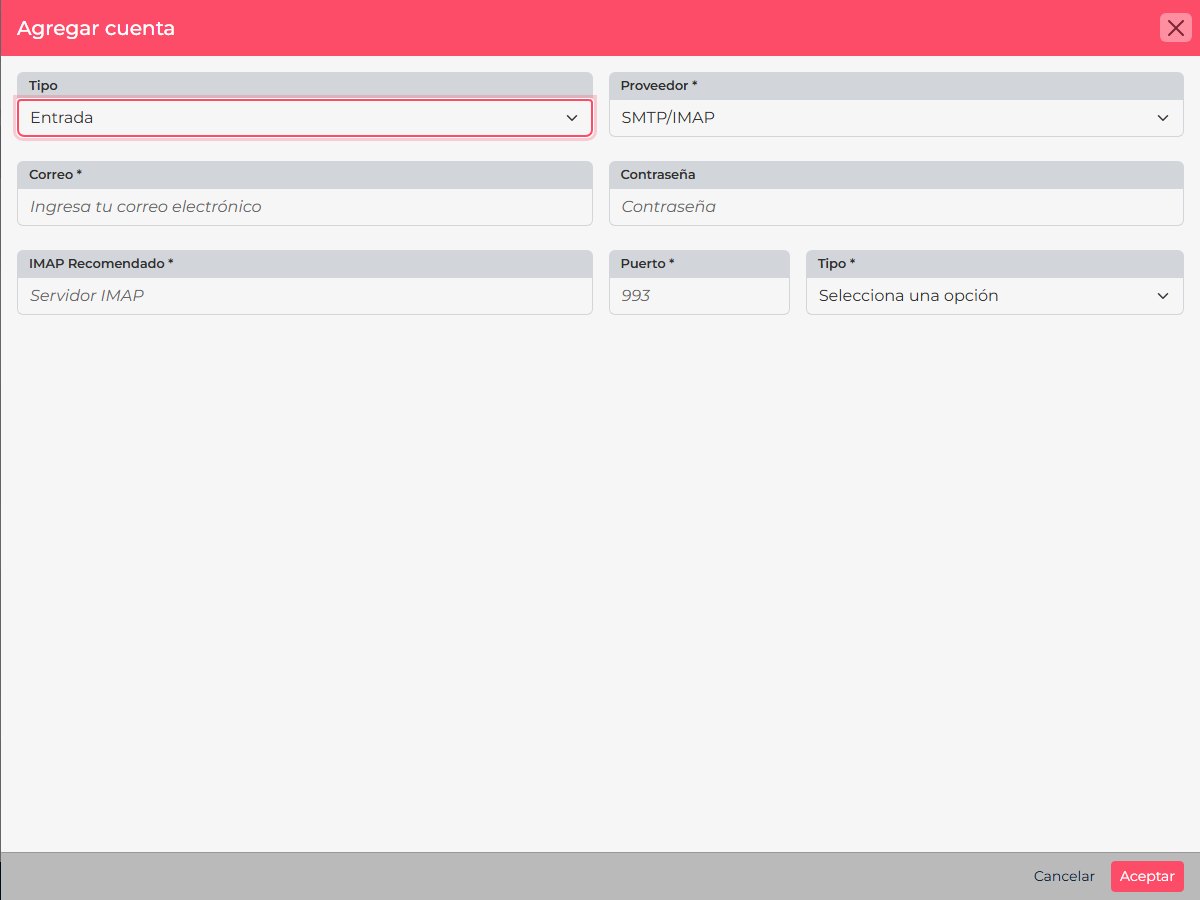
Task: Click the Contraseña field label
Action: coord(658,175)
